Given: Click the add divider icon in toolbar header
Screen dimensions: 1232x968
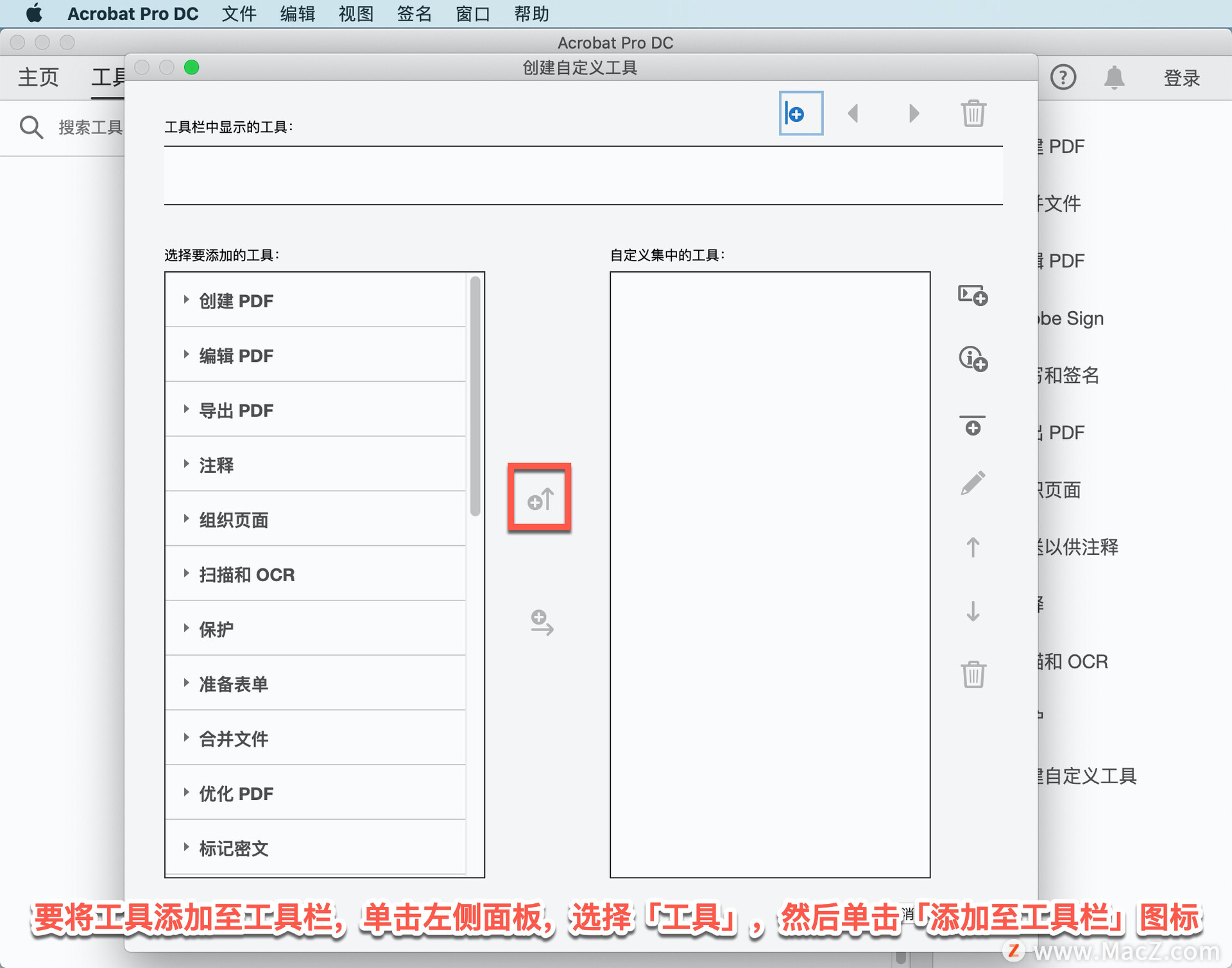Looking at the screenshot, I should tap(800, 114).
